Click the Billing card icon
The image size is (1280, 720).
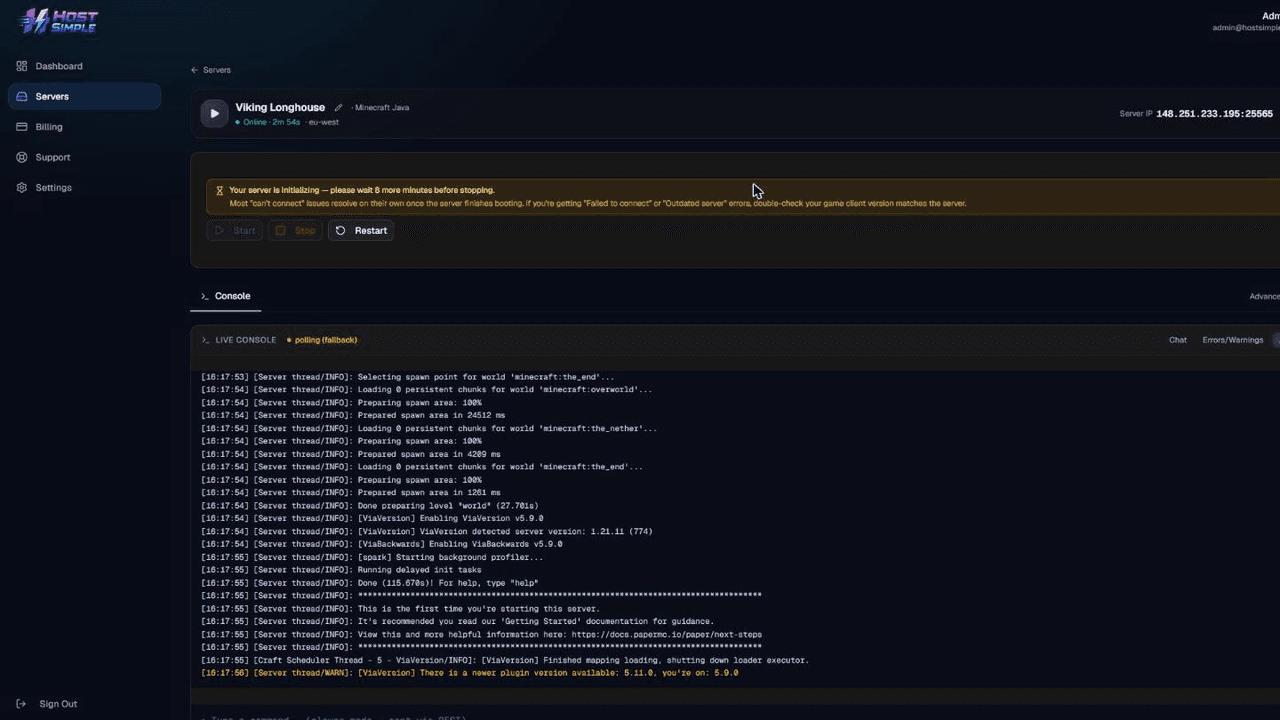[x=22, y=127]
